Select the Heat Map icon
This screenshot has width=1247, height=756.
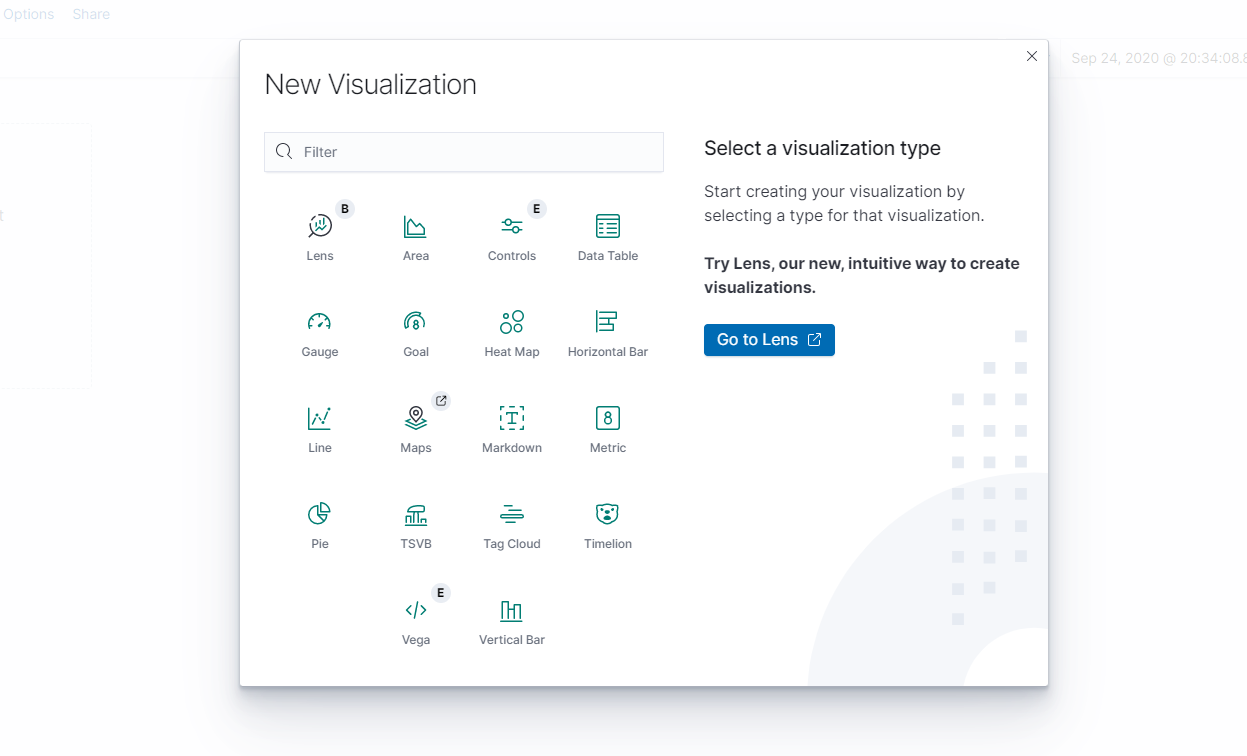511,322
